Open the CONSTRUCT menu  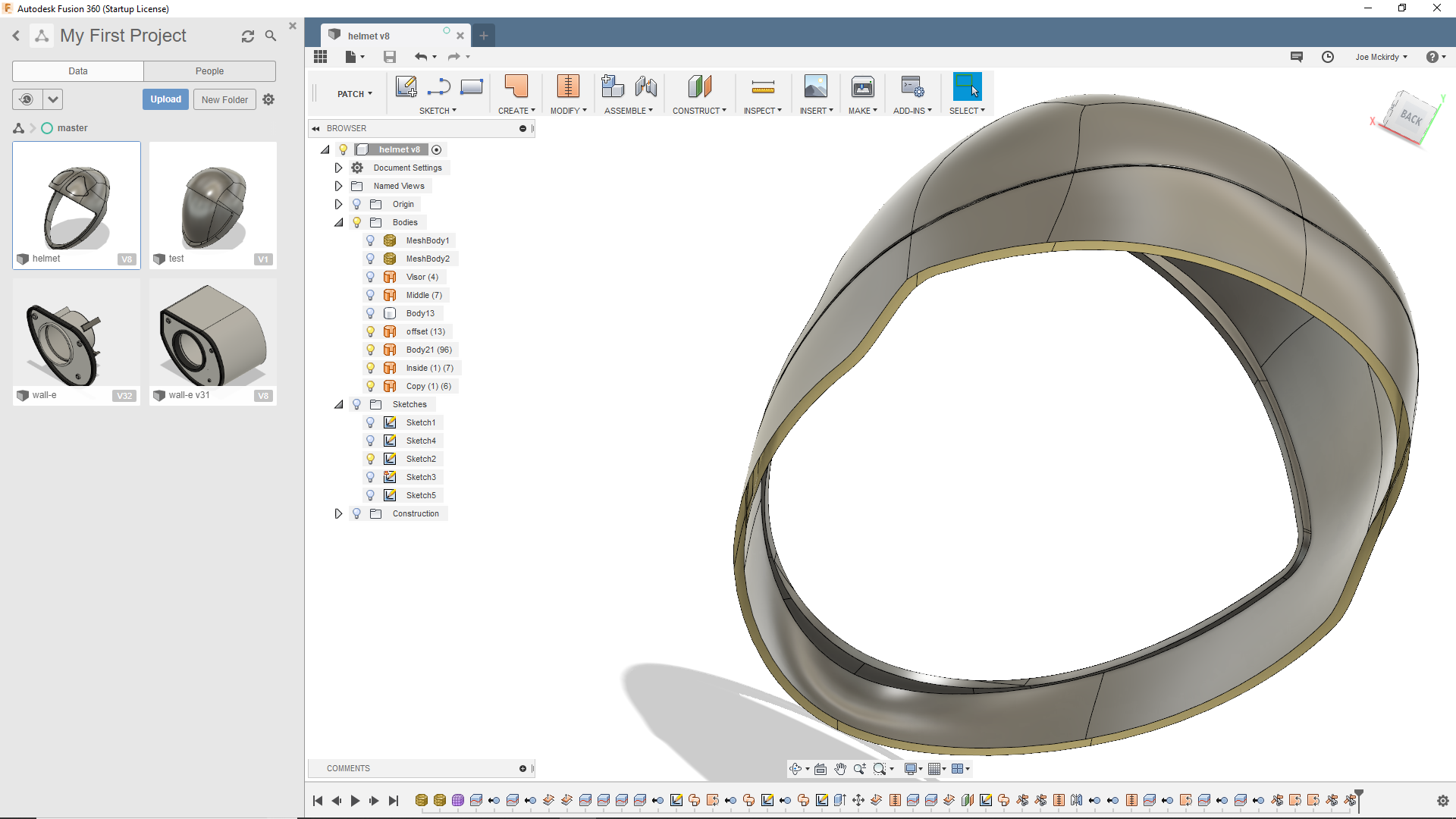(699, 111)
